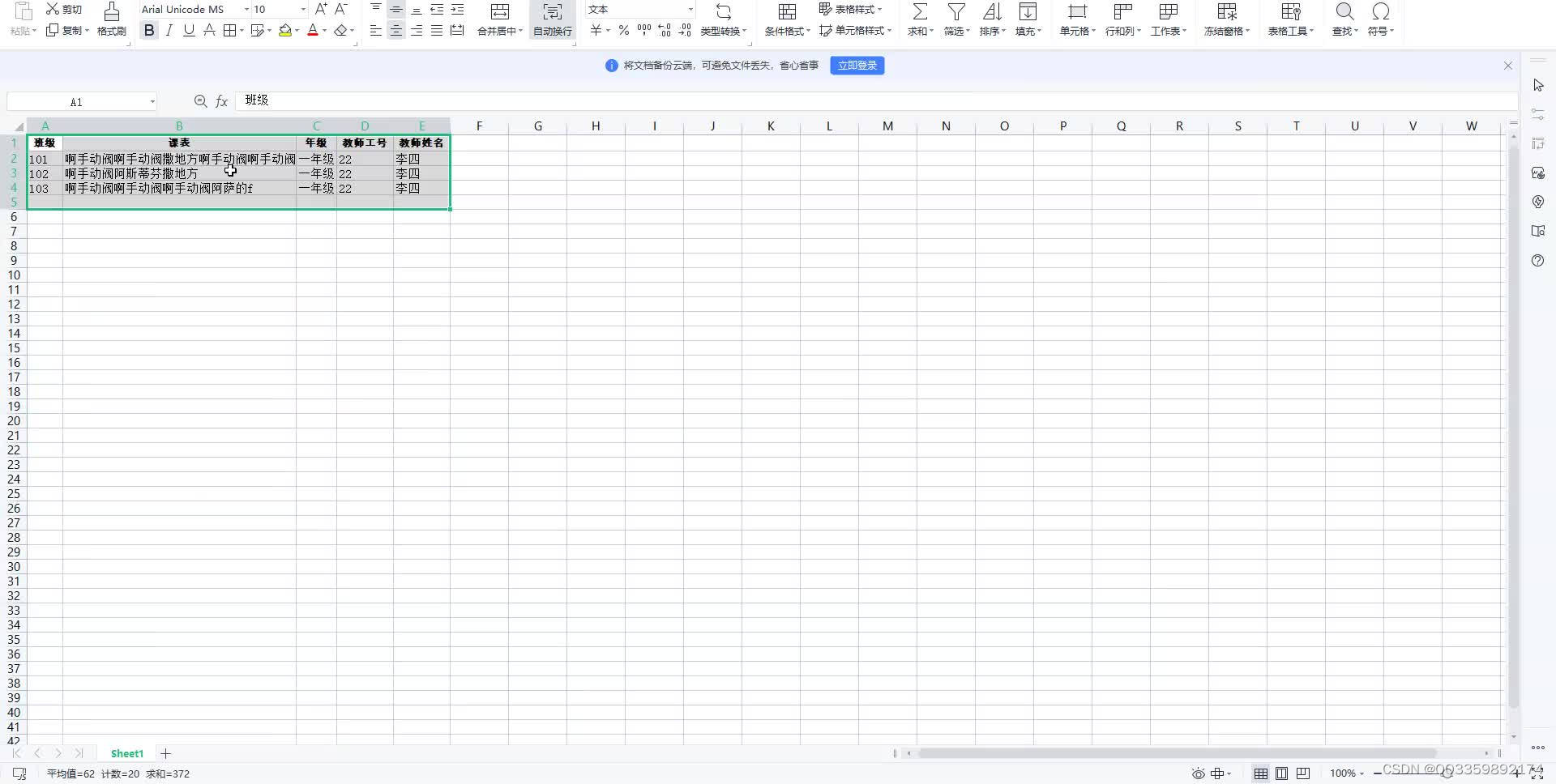Increase font size with A+ icon
The height and width of the screenshot is (784, 1556).
click(321, 9)
